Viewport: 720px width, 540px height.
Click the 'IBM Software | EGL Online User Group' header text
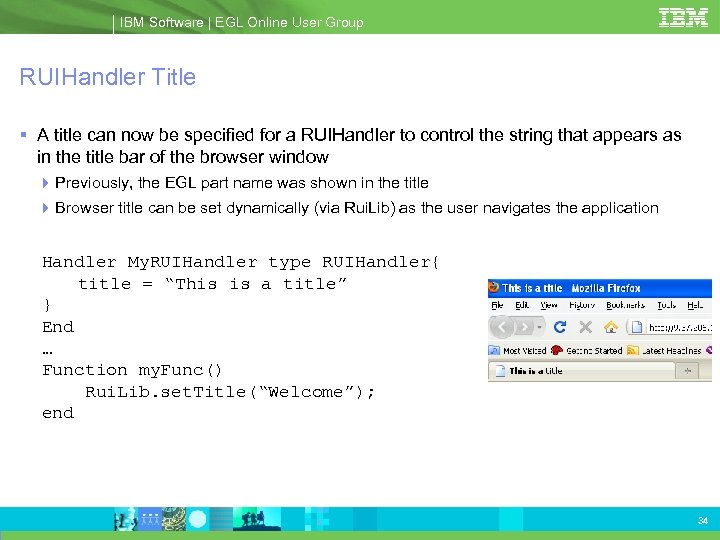pos(242,22)
